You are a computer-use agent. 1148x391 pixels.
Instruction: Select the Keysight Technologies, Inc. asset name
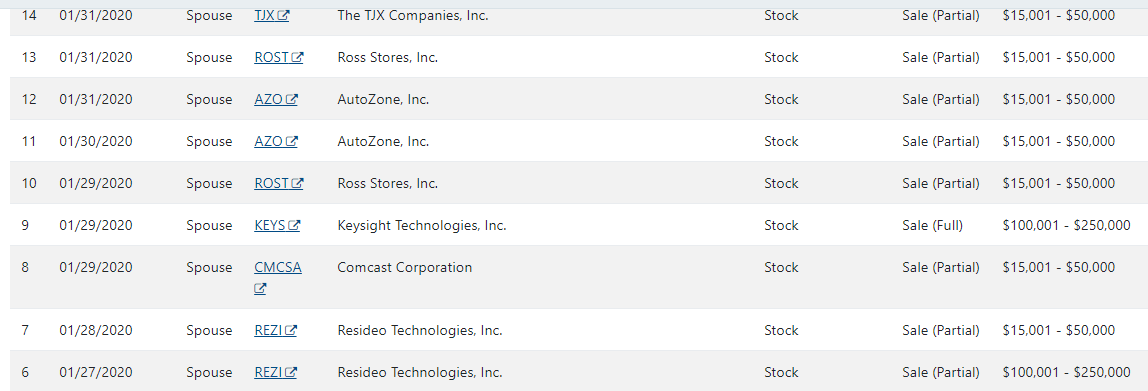click(422, 226)
